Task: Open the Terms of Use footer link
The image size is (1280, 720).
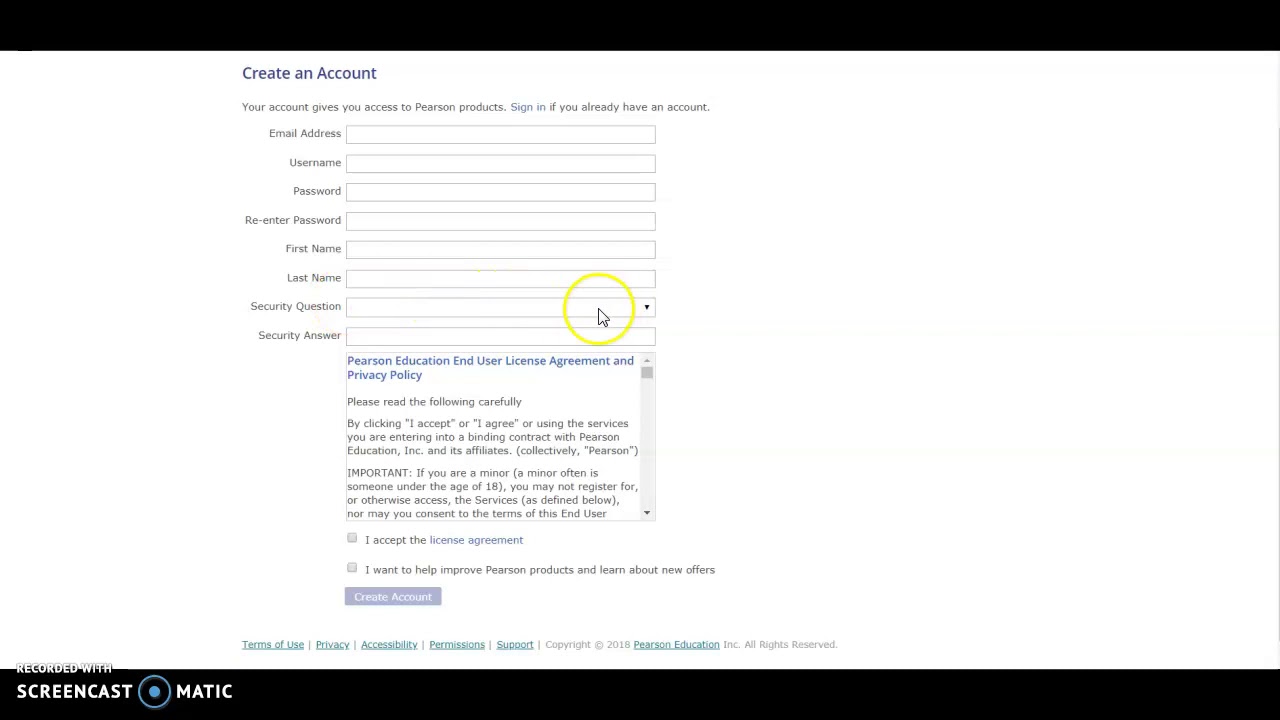Action: click(273, 645)
